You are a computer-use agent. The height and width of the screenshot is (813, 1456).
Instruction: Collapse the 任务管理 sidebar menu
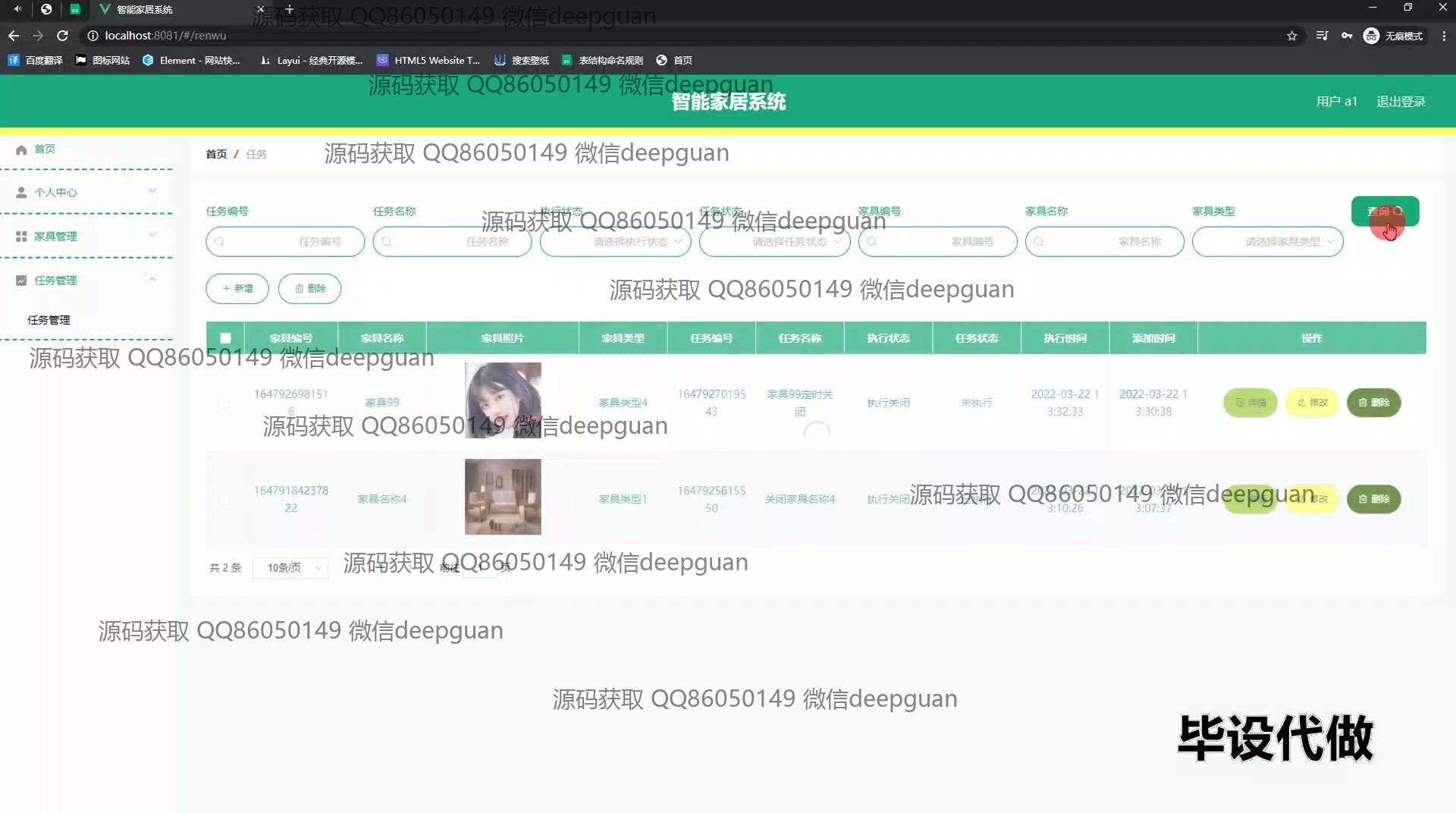152,280
